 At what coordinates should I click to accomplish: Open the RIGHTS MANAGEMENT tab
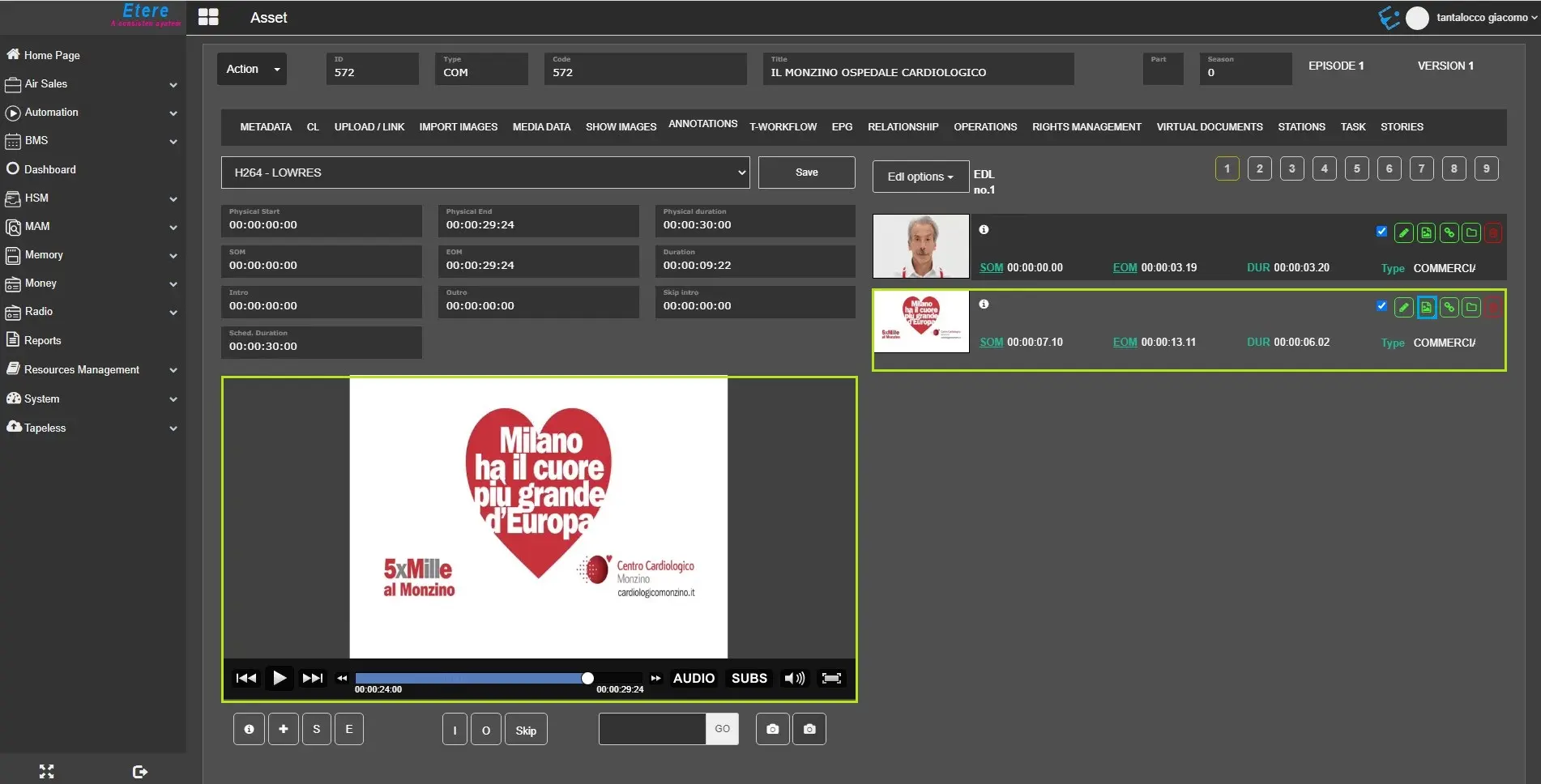1086,127
